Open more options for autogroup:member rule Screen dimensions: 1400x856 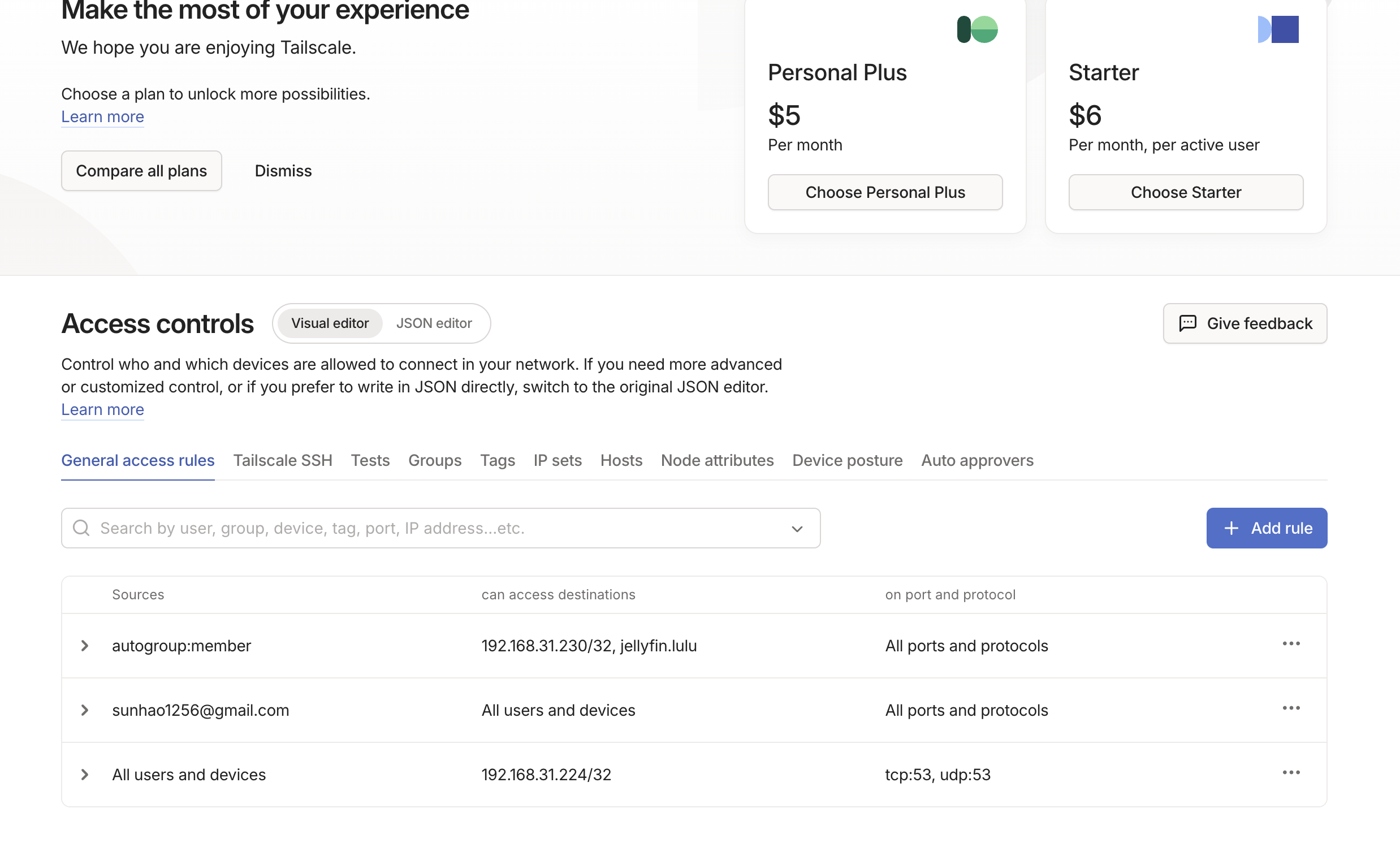[x=1291, y=644]
